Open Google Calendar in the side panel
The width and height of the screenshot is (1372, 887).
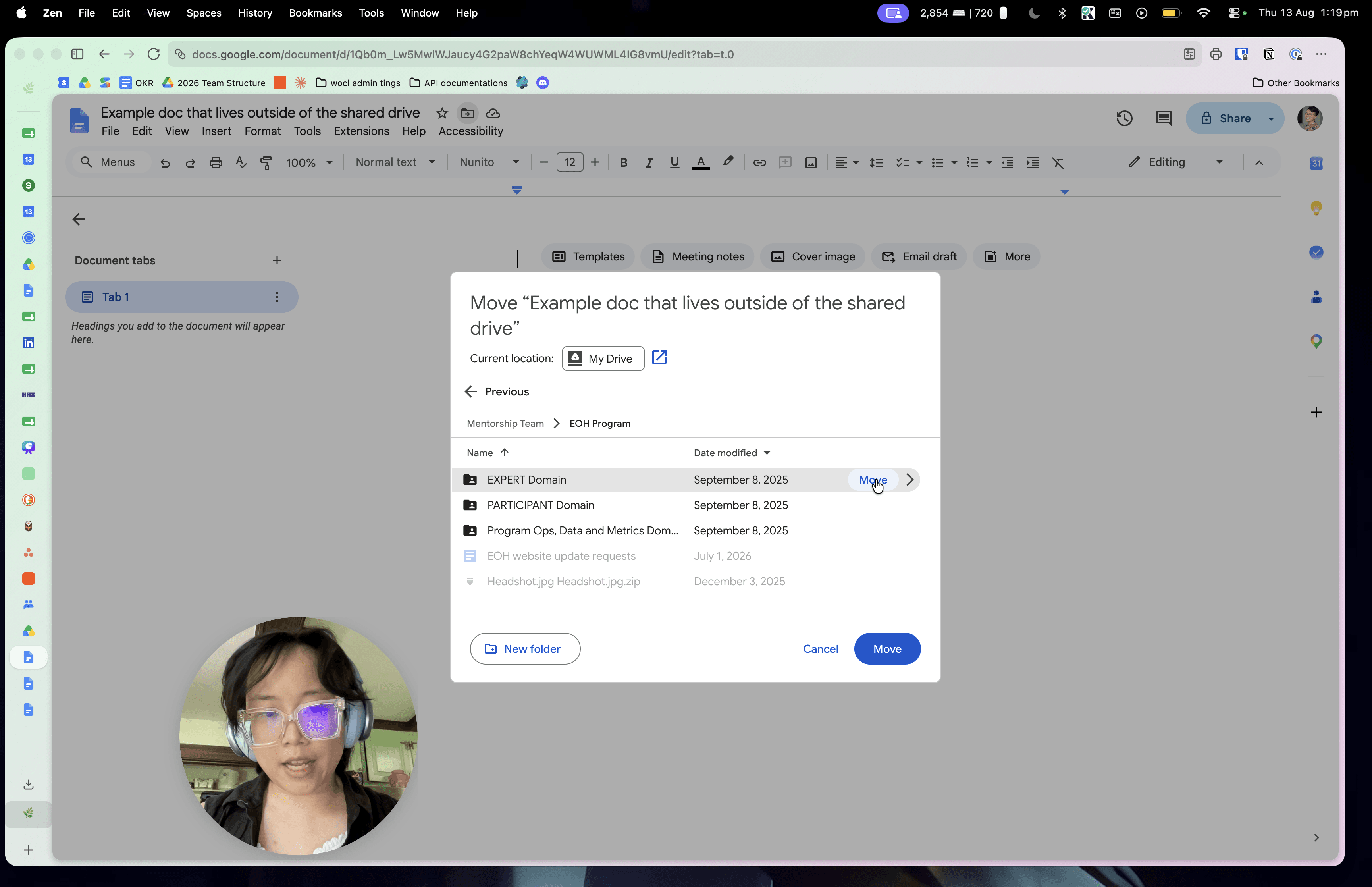click(1316, 164)
